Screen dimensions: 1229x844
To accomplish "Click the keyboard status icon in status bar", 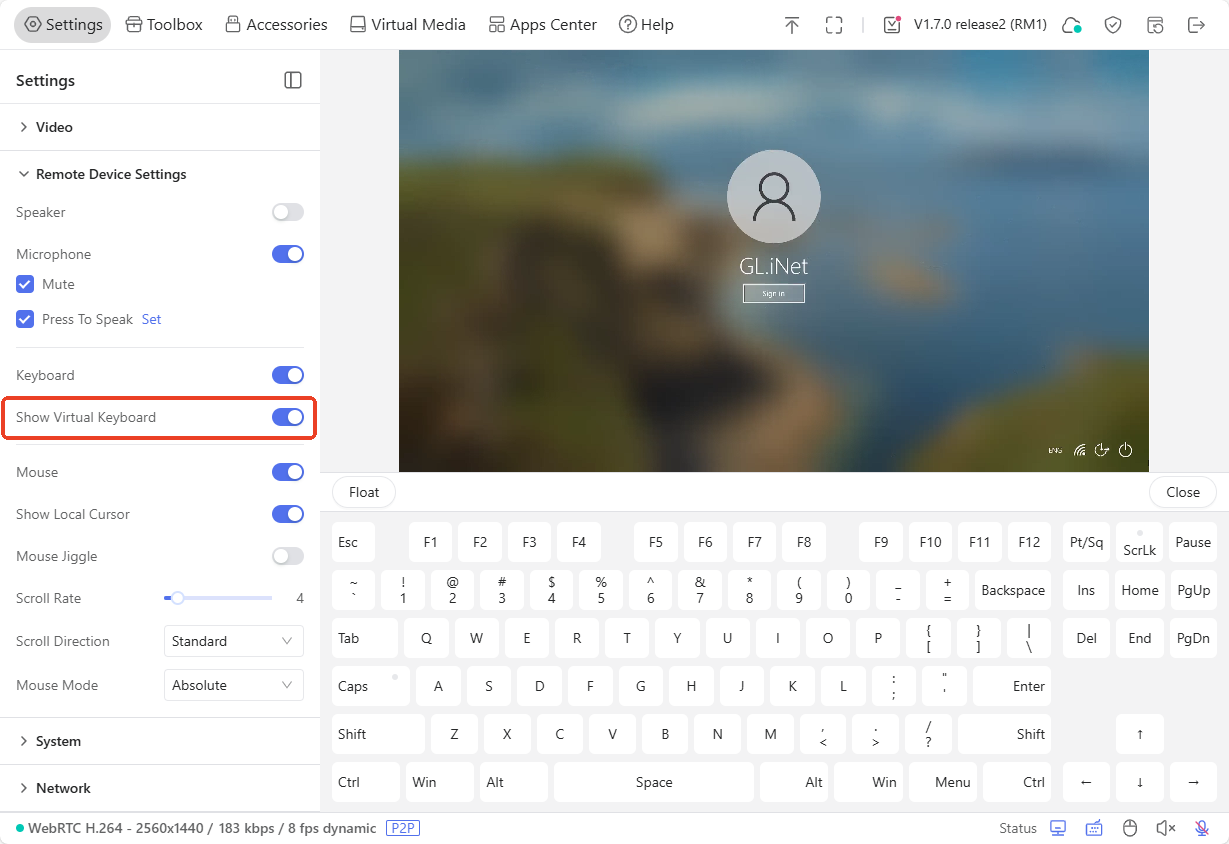I will pos(1094,828).
